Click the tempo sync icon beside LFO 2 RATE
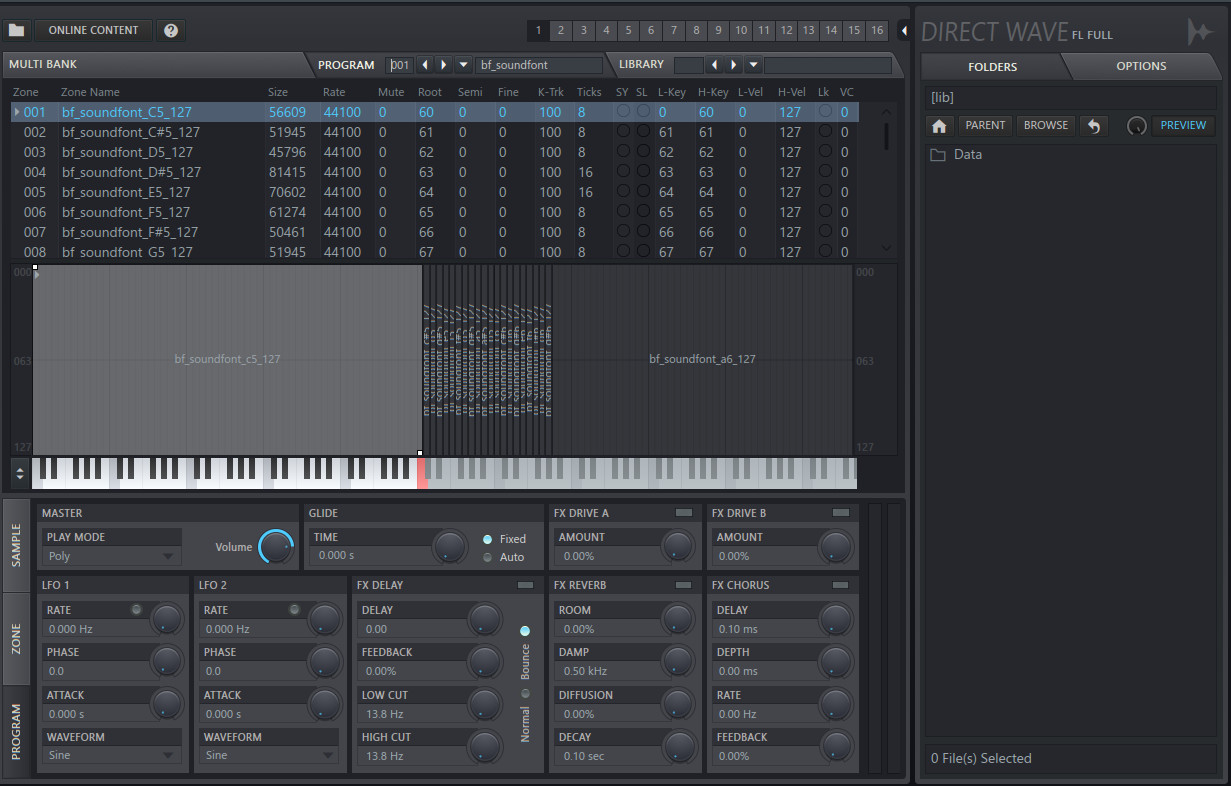This screenshot has height=786, width=1231. (x=296, y=608)
